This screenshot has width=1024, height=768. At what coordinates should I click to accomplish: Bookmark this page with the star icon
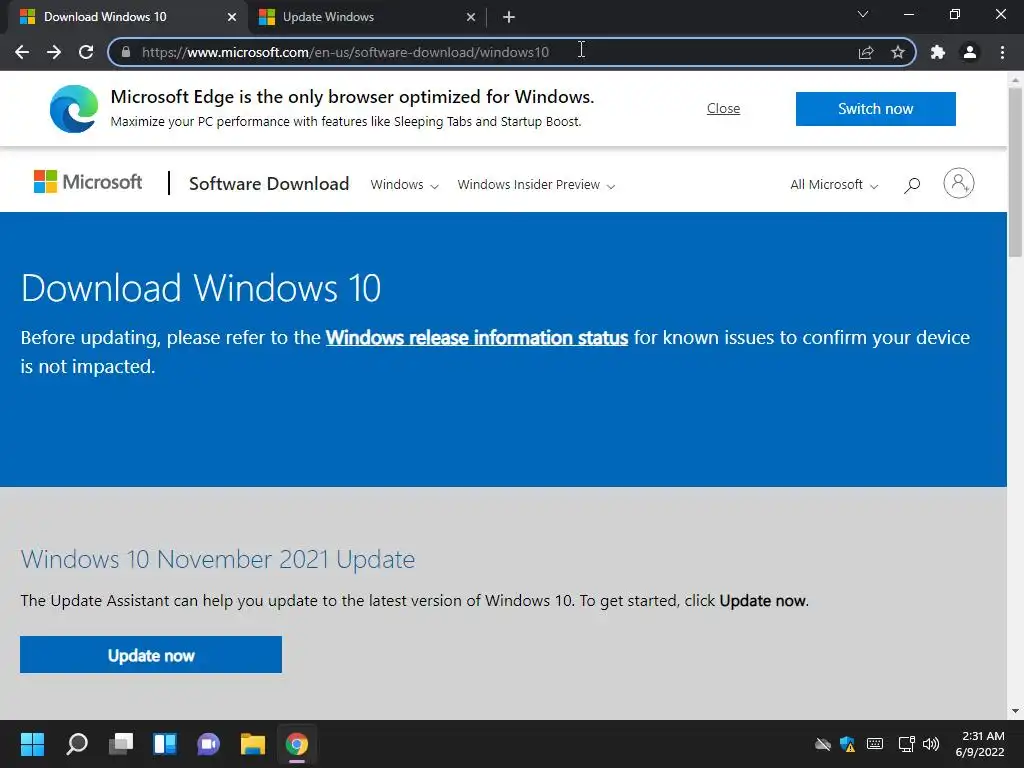(x=898, y=52)
